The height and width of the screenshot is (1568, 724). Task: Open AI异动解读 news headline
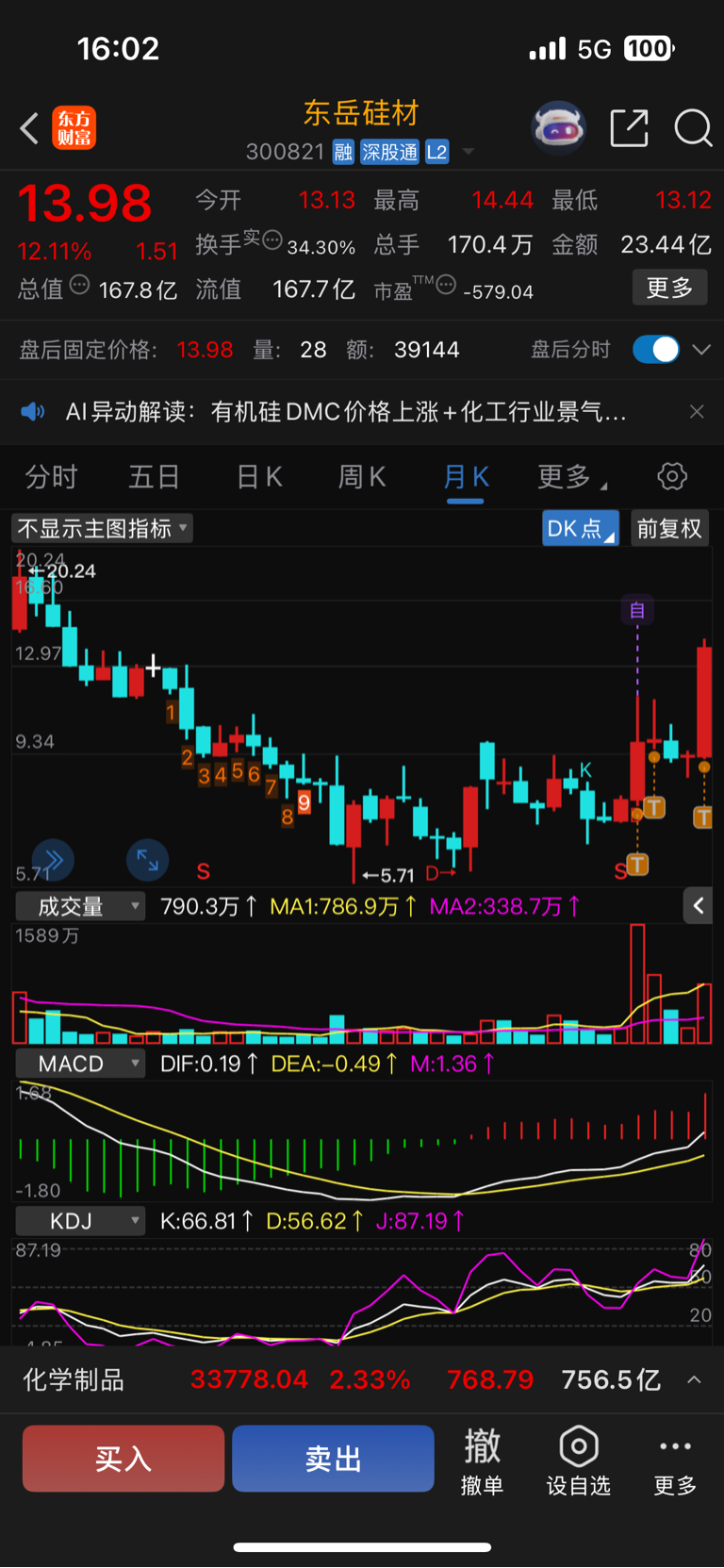pos(346,411)
